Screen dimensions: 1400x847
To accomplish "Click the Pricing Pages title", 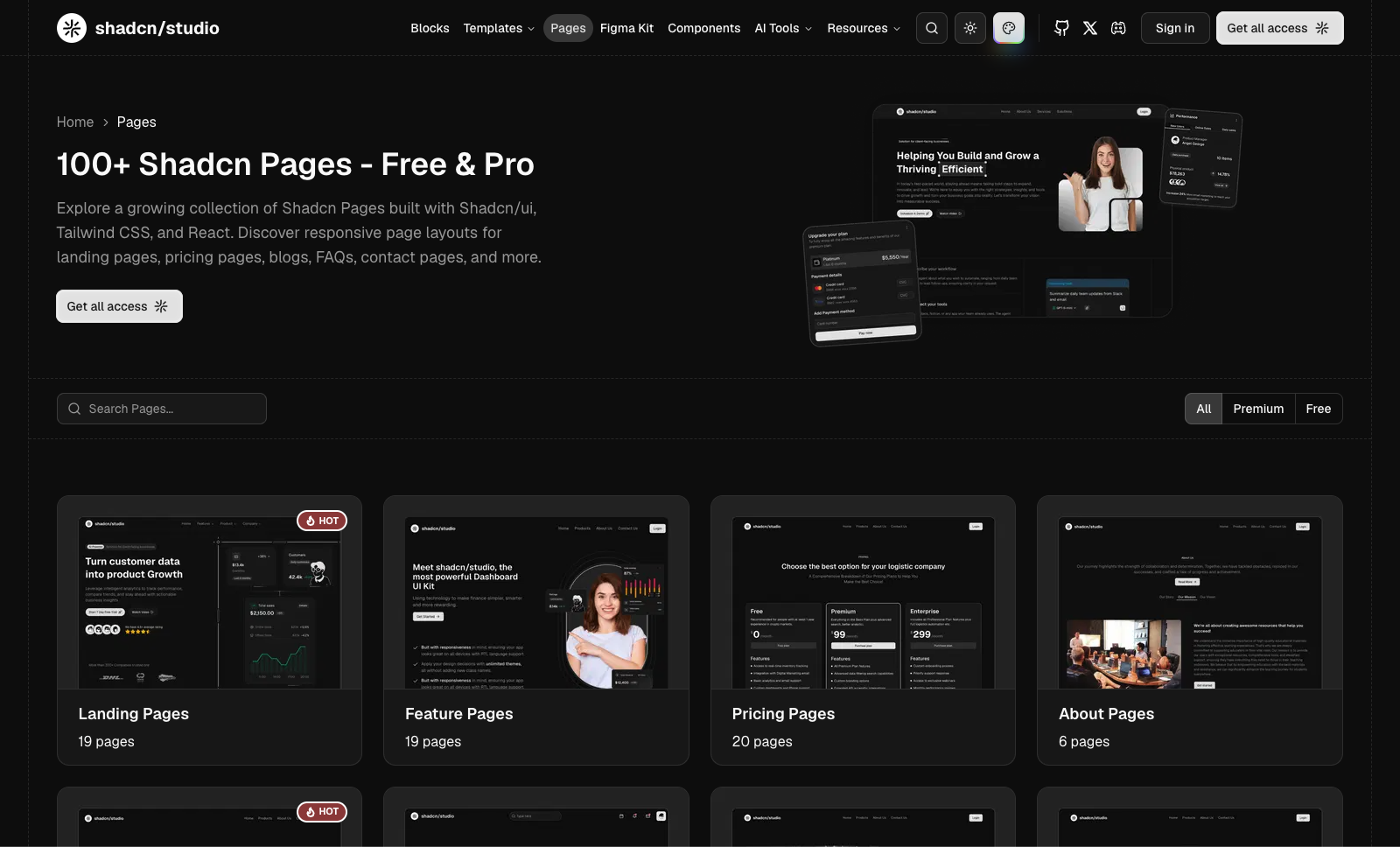I will (x=783, y=714).
